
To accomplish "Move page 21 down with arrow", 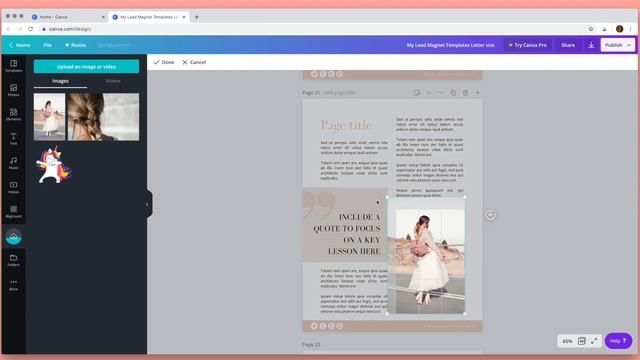I will (441, 93).
